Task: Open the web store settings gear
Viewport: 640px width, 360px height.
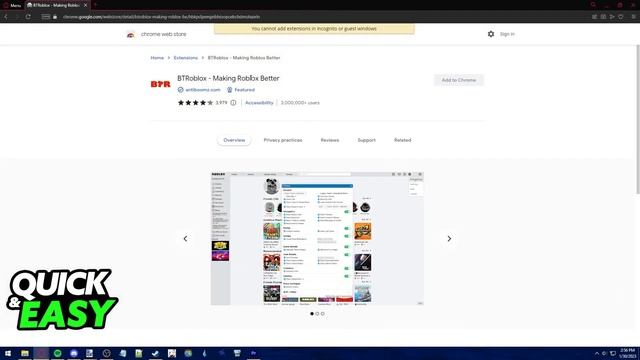Action: click(x=491, y=34)
